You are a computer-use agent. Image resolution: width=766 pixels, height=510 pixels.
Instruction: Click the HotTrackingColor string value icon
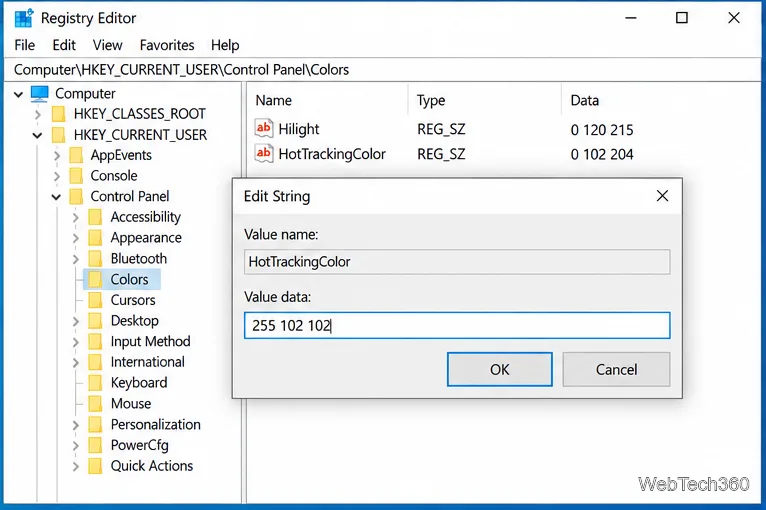click(264, 153)
